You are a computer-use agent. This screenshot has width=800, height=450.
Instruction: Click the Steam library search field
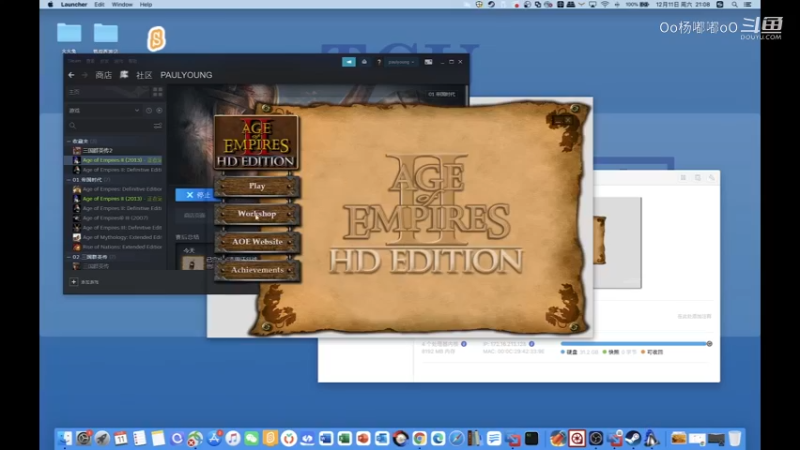[114, 126]
